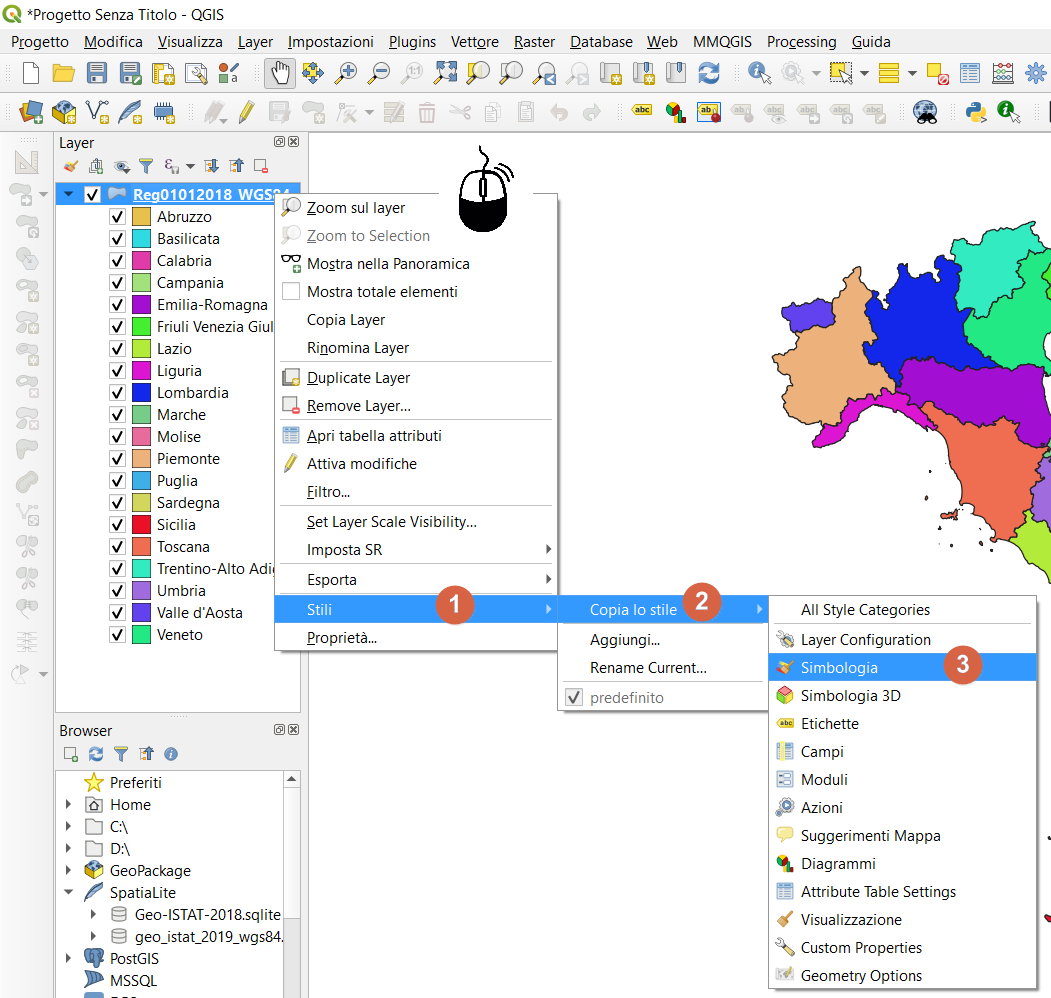1051x998 pixels.
Task: Click the Sicilia red color swatch
Action: [141, 525]
